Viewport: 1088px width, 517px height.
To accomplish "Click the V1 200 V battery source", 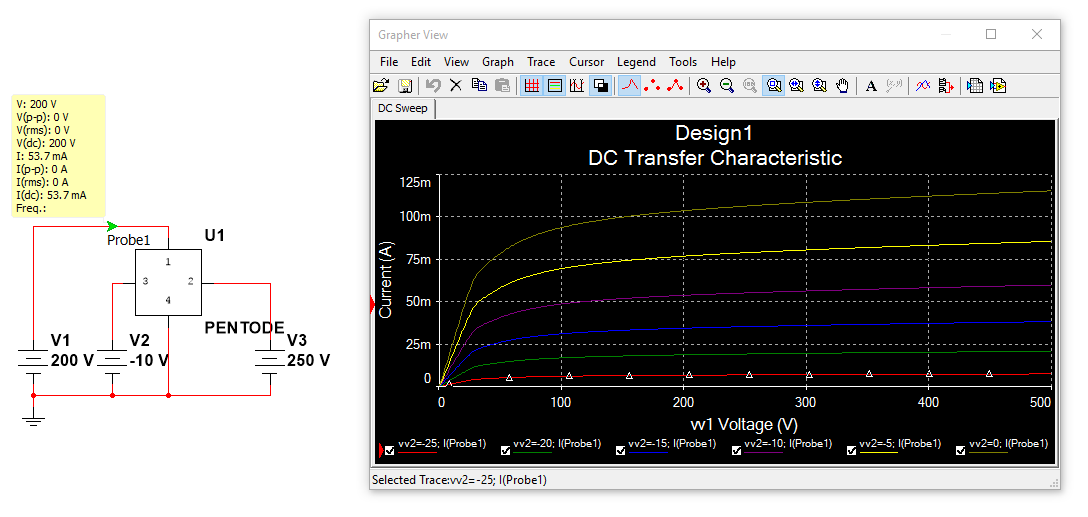I will pos(33,361).
